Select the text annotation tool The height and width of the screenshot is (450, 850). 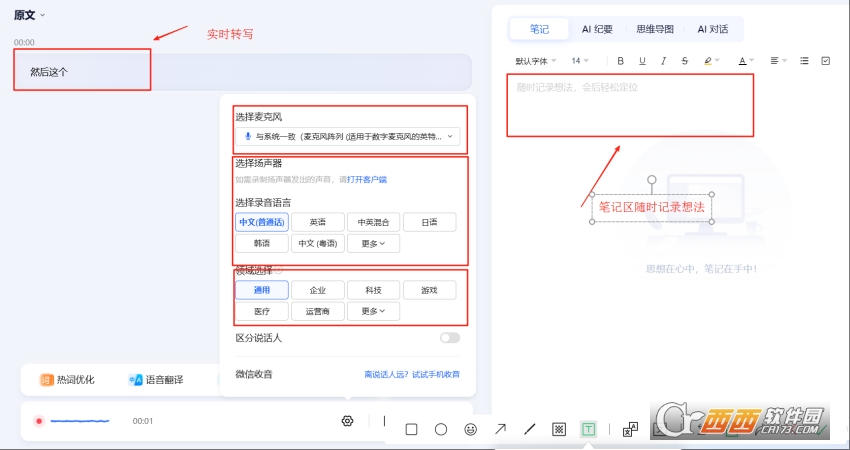click(x=588, y=429)
